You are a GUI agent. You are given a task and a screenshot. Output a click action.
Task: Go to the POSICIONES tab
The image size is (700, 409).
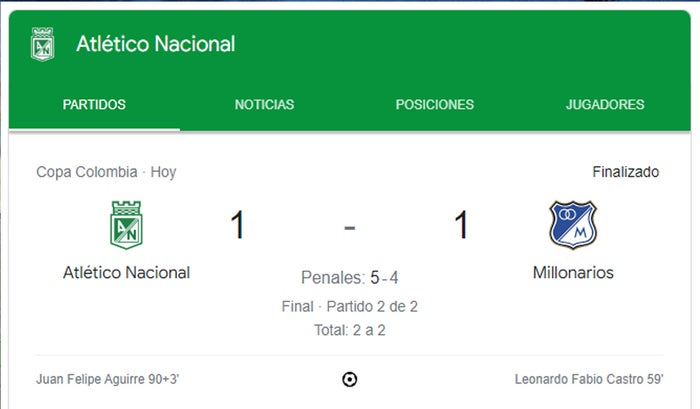click(434, 104)
